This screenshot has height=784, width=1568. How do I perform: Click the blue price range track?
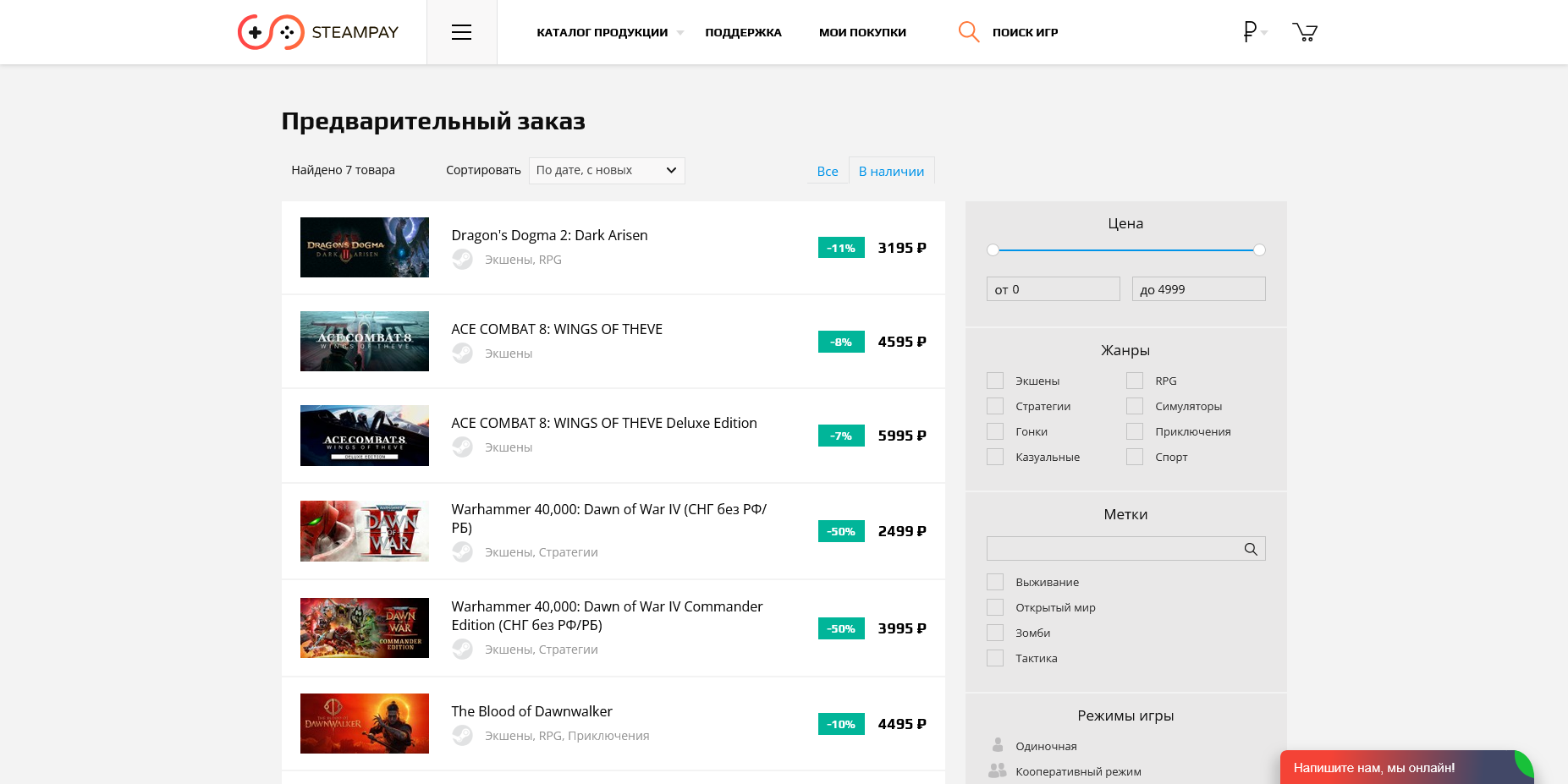coord(1125,250)
